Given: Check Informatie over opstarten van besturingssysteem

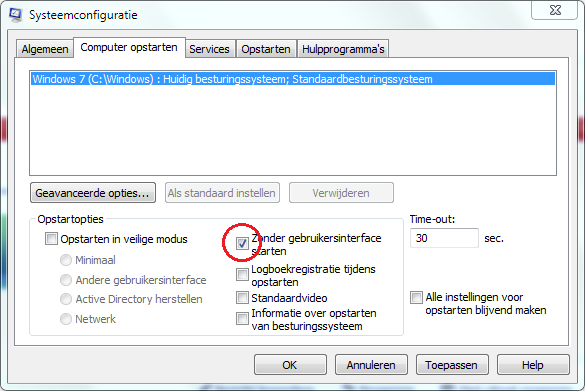Looking at the screenshot, I should point(242,319).
